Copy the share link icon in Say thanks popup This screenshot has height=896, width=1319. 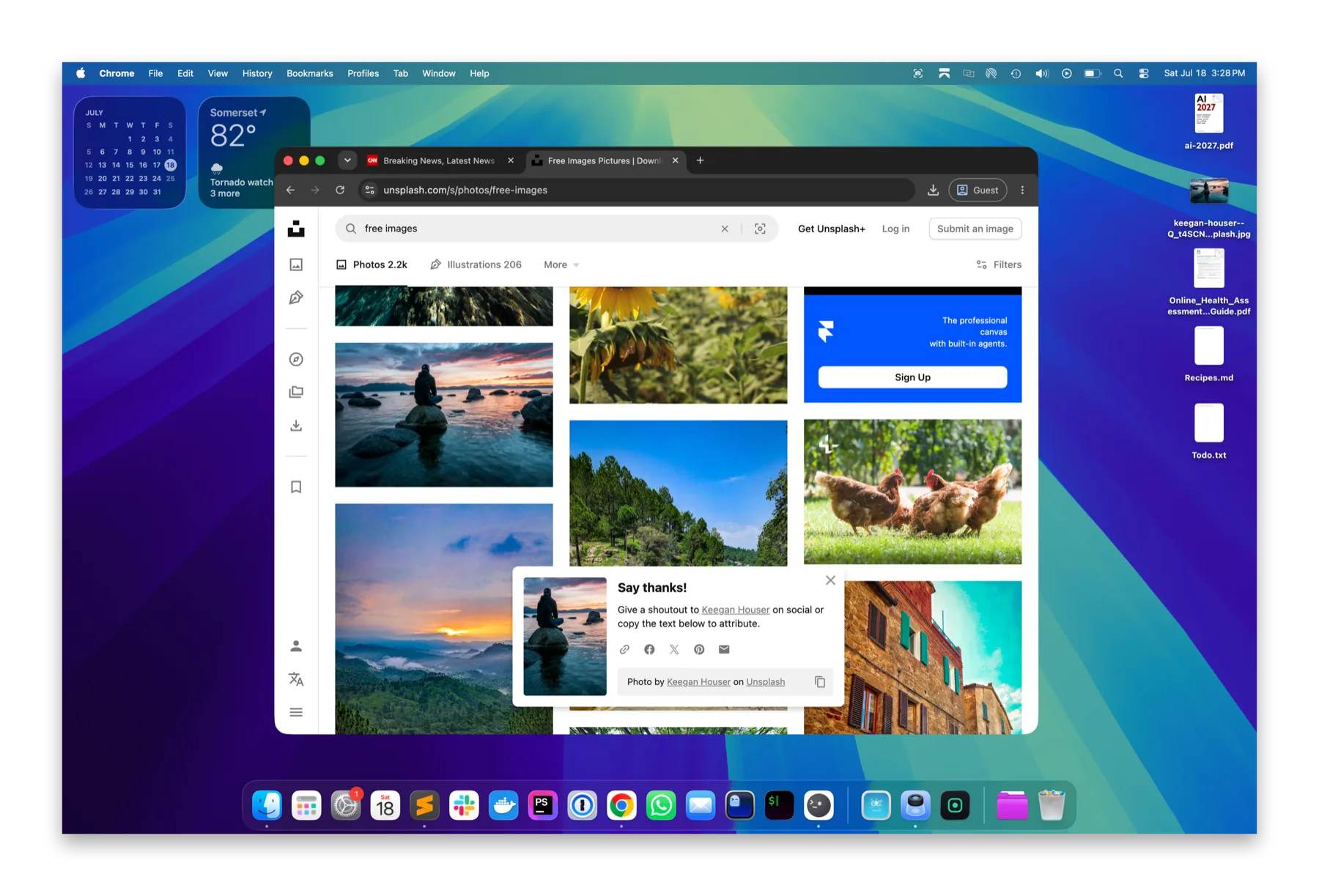(x=624, y=649)
